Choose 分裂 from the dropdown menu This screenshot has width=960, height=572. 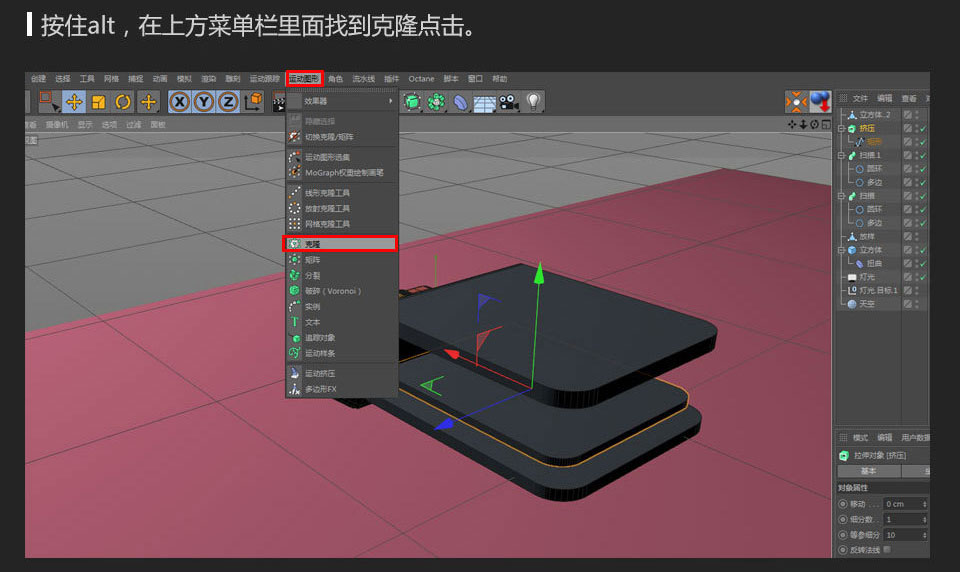(342, 276)
